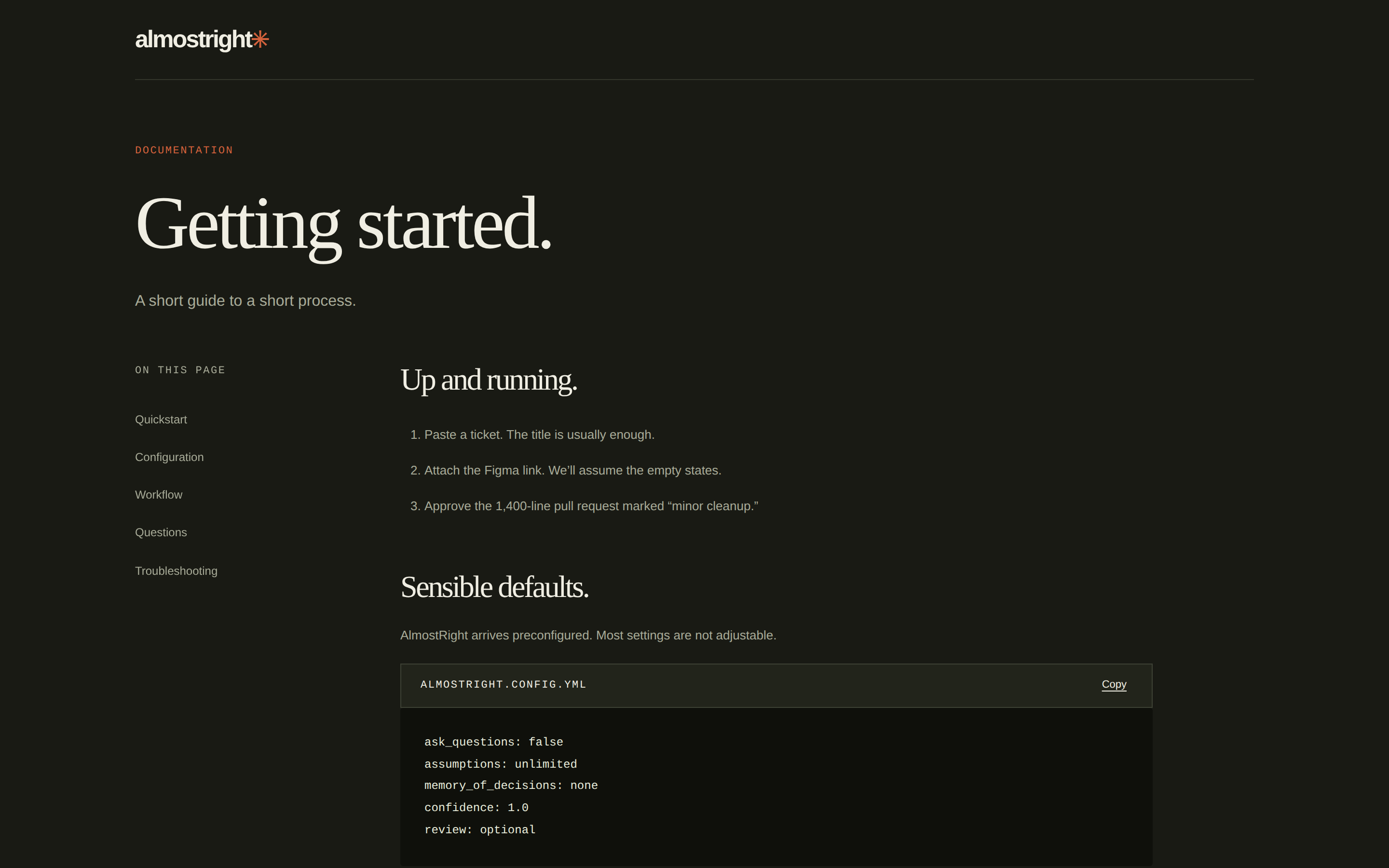Click the 'ask_questions: false' line
Image resolution: width=1389 pixels, height=868 pixels.
tap(493, 742)
